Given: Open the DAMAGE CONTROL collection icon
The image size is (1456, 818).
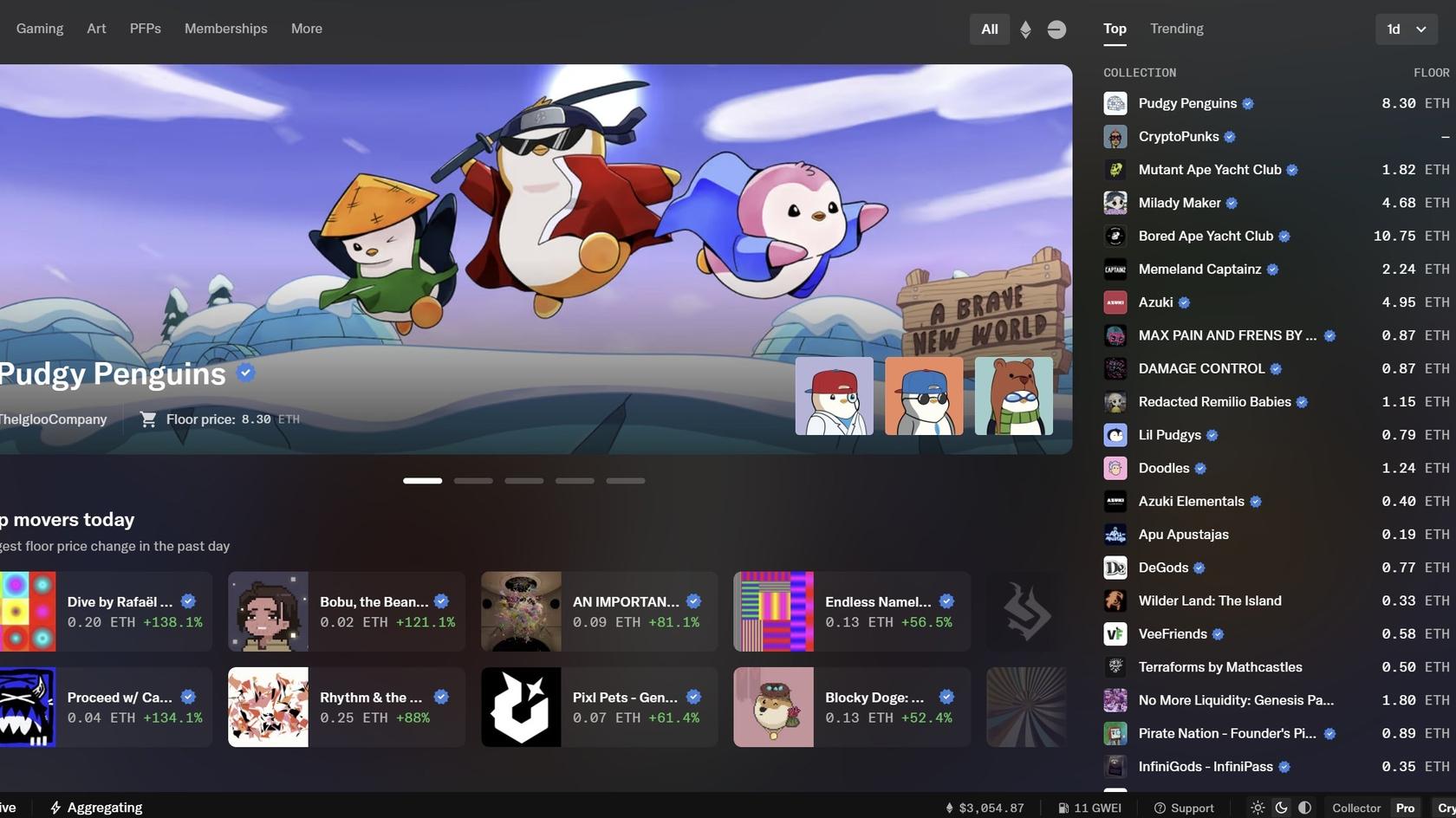Looking at the screenshot, I should tap(1115, 368).
